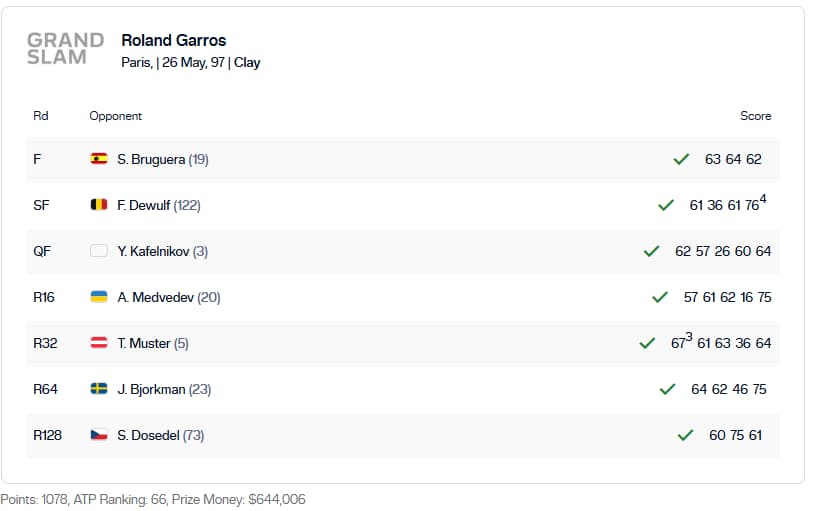Click the Score column header

pyautogui.click(x=755, y=116)
